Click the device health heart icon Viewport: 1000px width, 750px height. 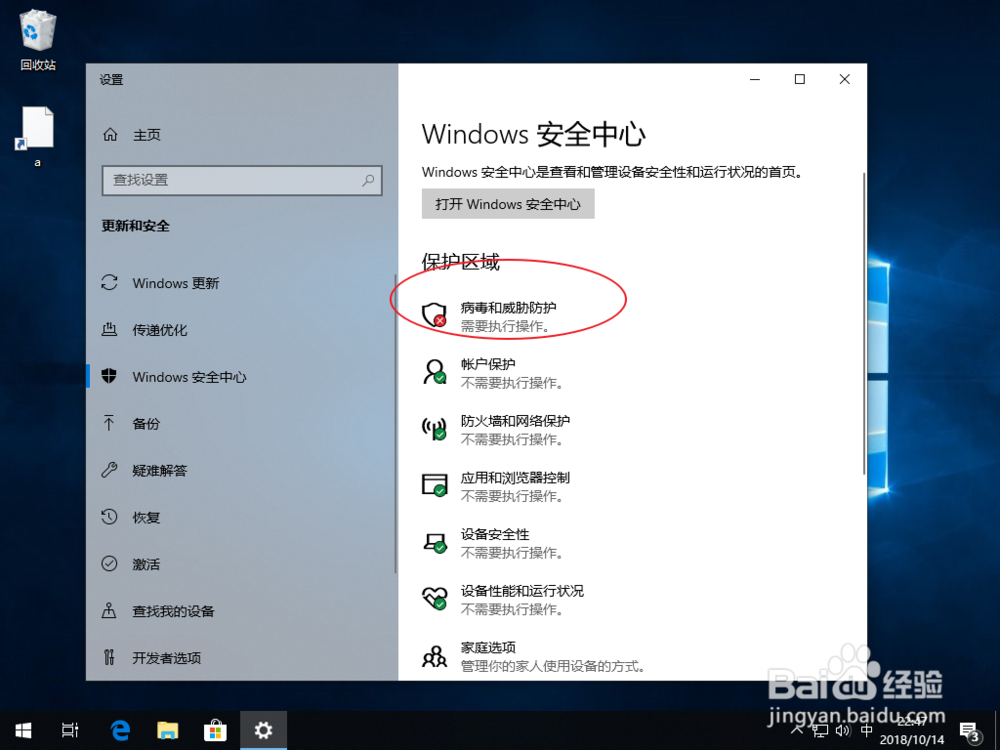434,598
